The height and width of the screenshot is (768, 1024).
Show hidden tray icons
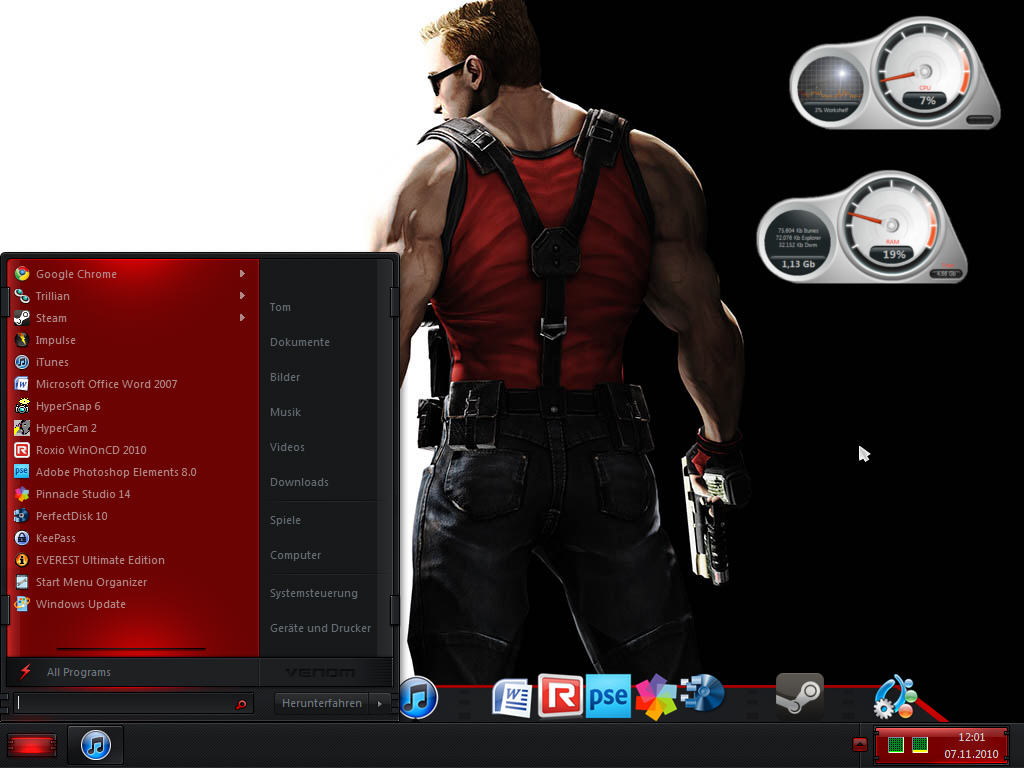pos(860,744)
